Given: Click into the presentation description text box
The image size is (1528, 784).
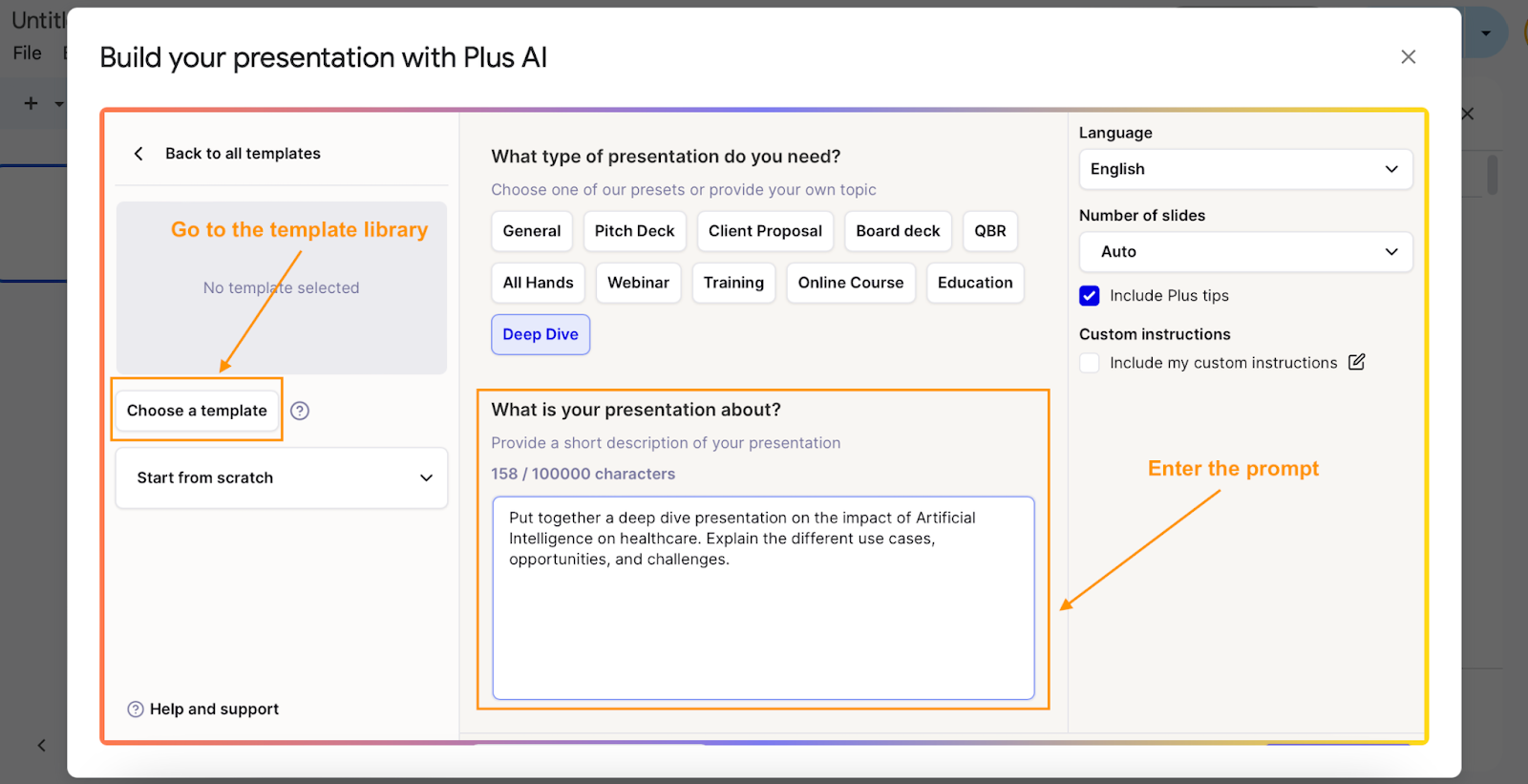Looking at the screenshot, I should click(764, 598).
